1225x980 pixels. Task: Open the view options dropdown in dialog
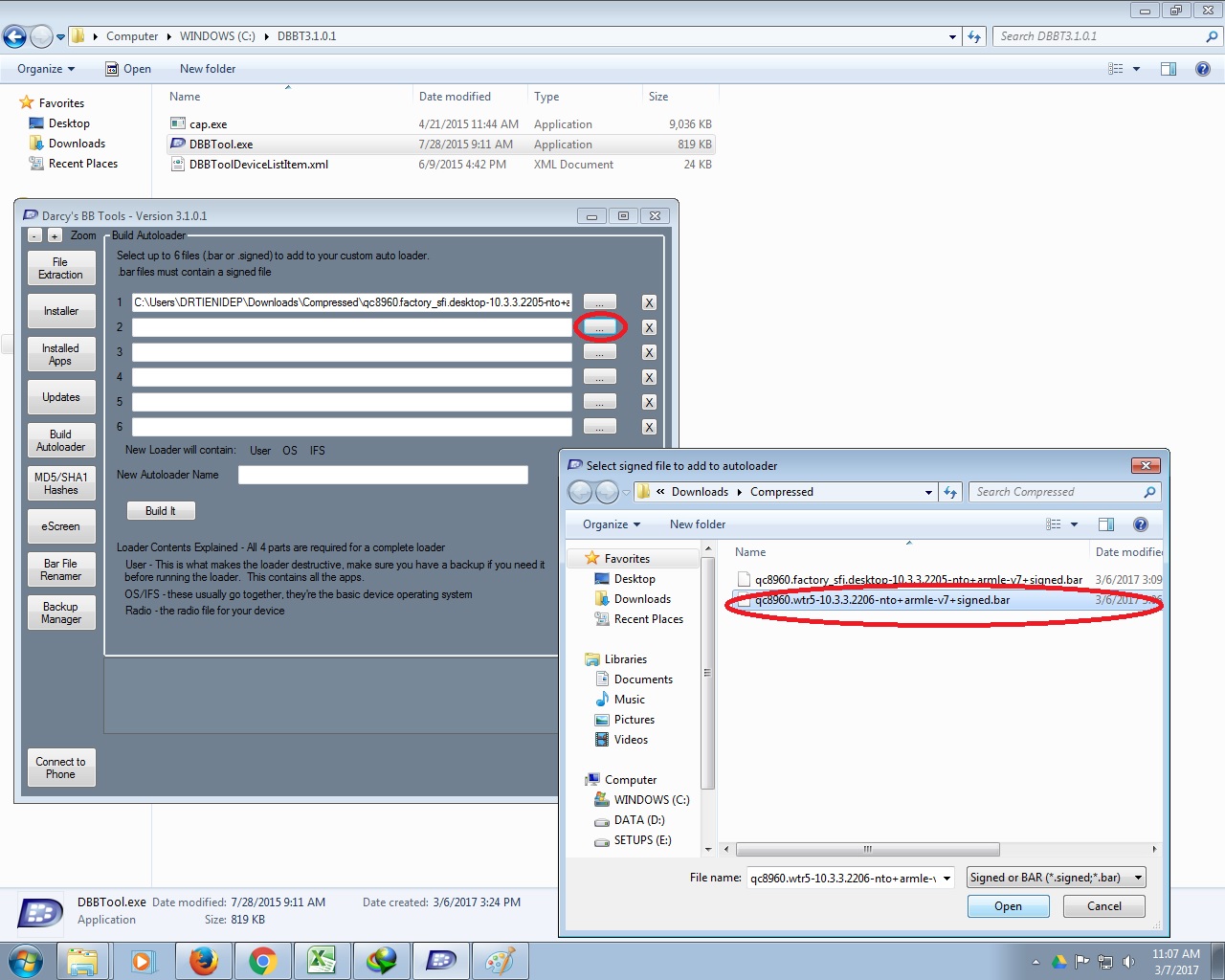click(1074, 524)
